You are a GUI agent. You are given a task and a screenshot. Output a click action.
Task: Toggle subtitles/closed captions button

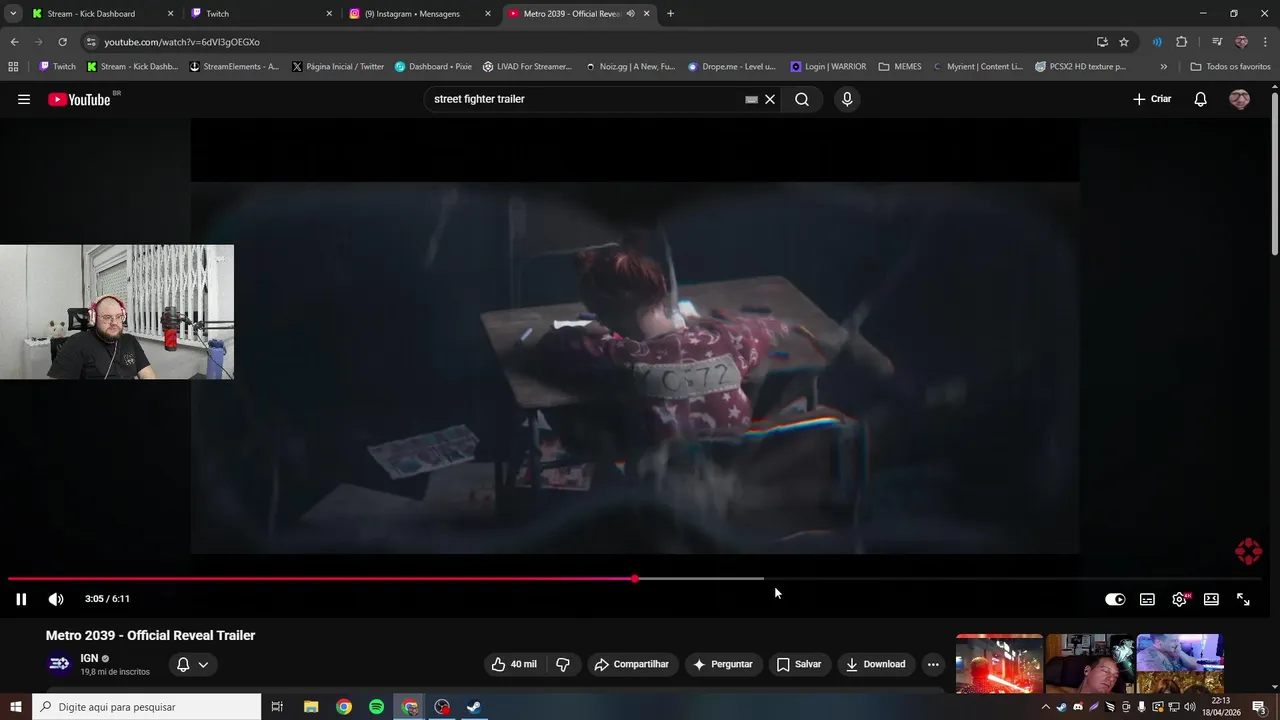pos(1147,599)
